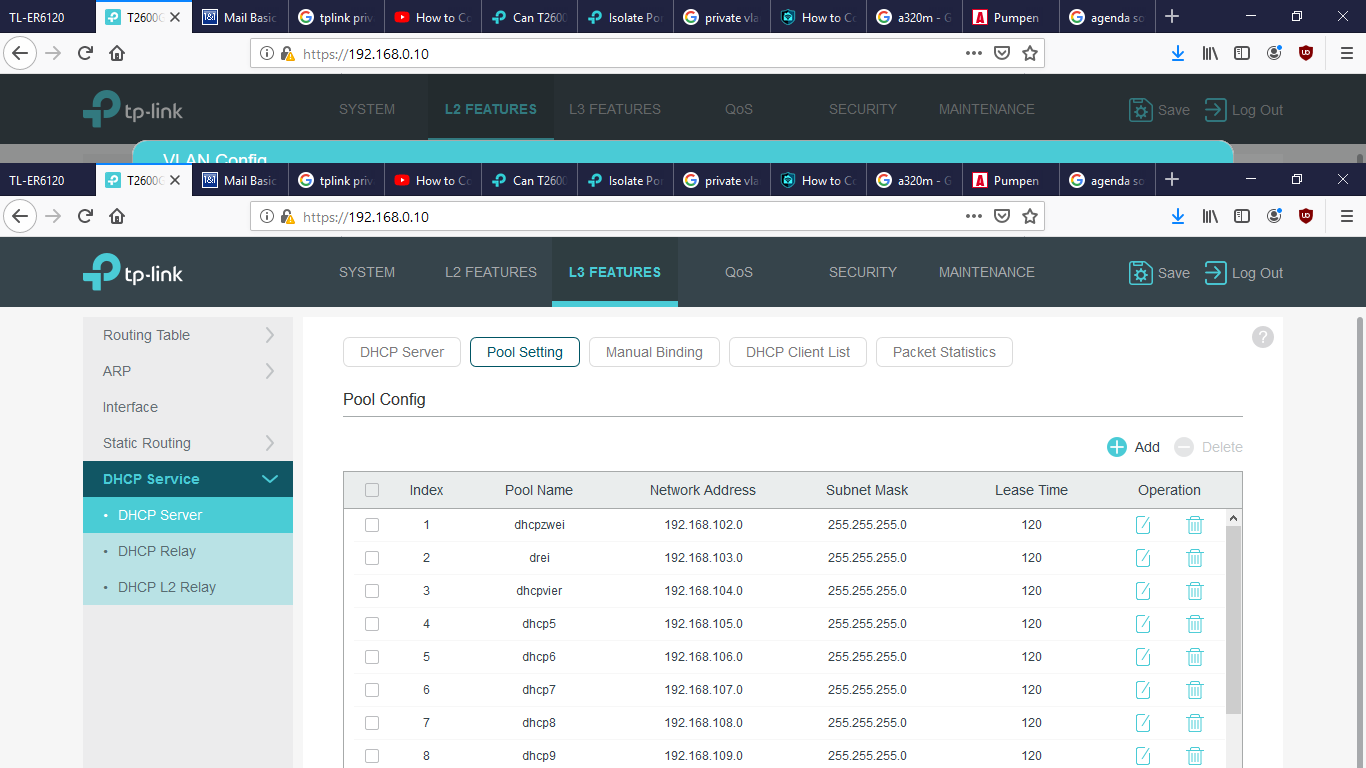Viewport: 1366px width, 768px height.
Task: Open new tab plus in front window
Action: tap(1172, 180)
